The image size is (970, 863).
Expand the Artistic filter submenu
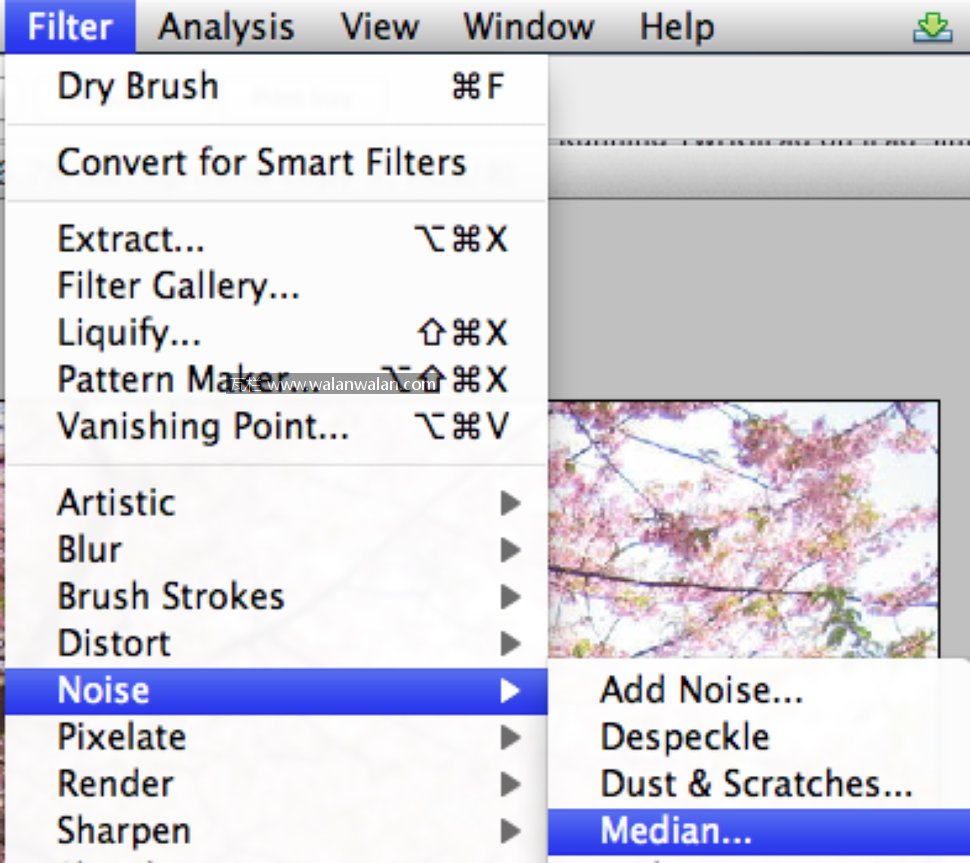116,502
